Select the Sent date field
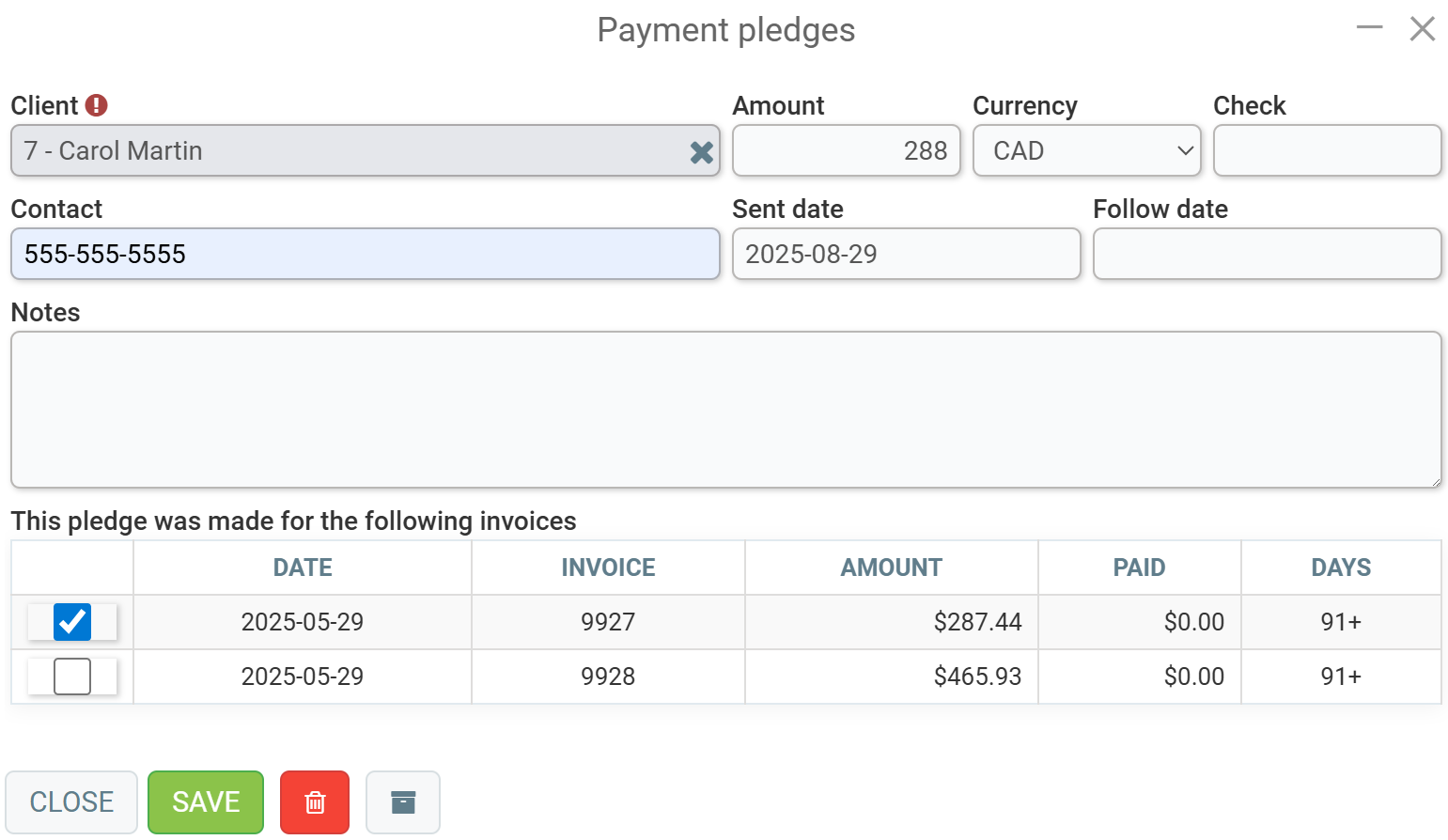The image size is (1448, 840). click(x=906, y=254)
